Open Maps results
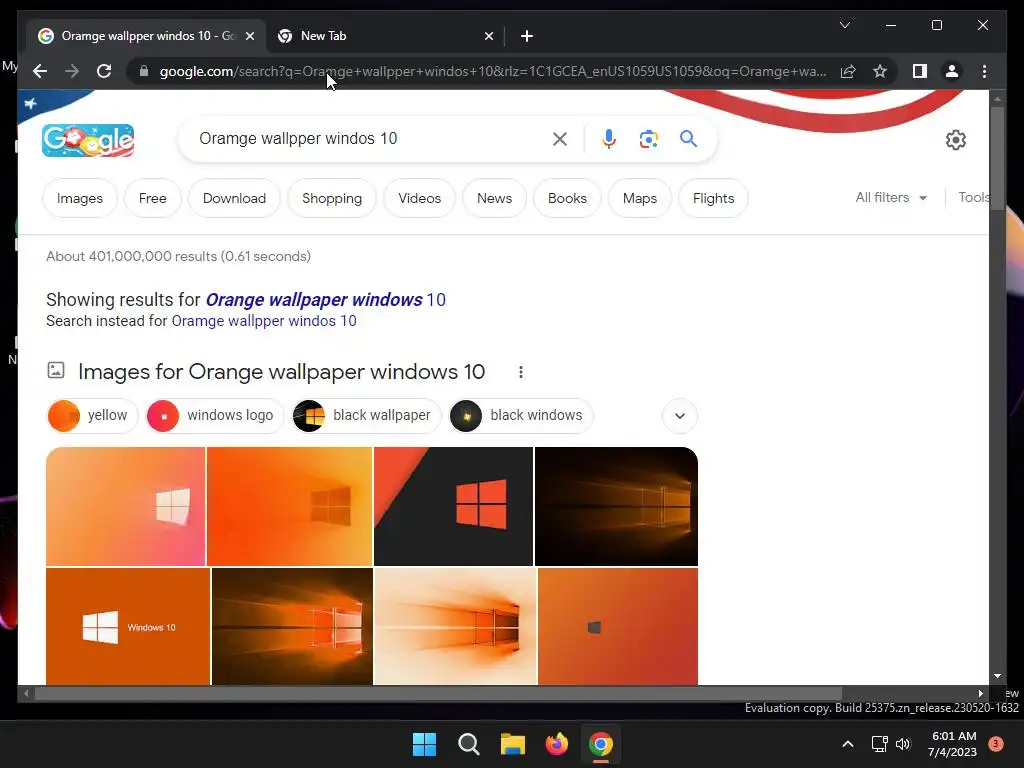Image resolution: width=1024 pixels, height=768 pixels. click(640, 198)
